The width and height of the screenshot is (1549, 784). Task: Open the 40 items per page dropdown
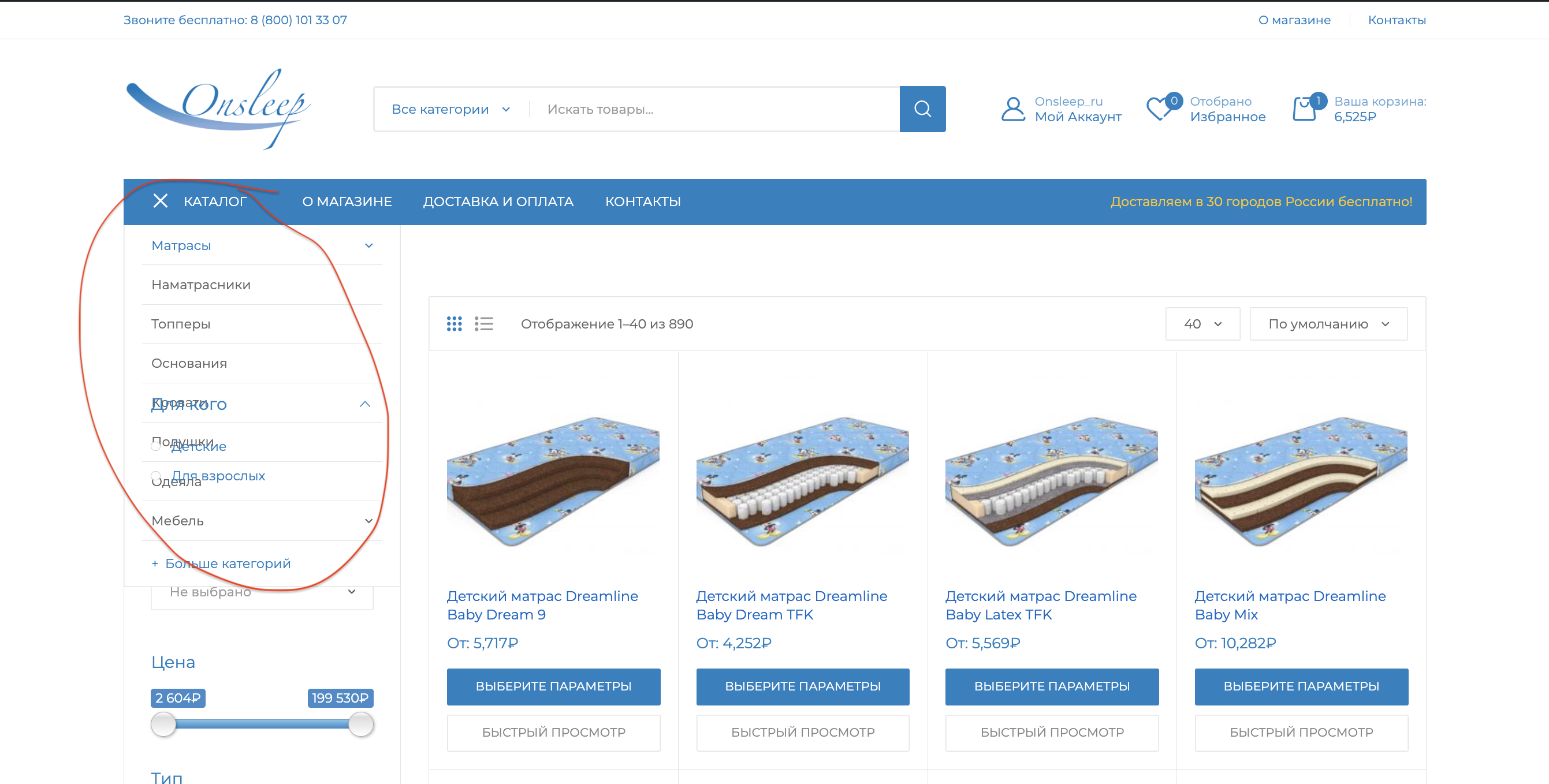tap(1202, 323)
